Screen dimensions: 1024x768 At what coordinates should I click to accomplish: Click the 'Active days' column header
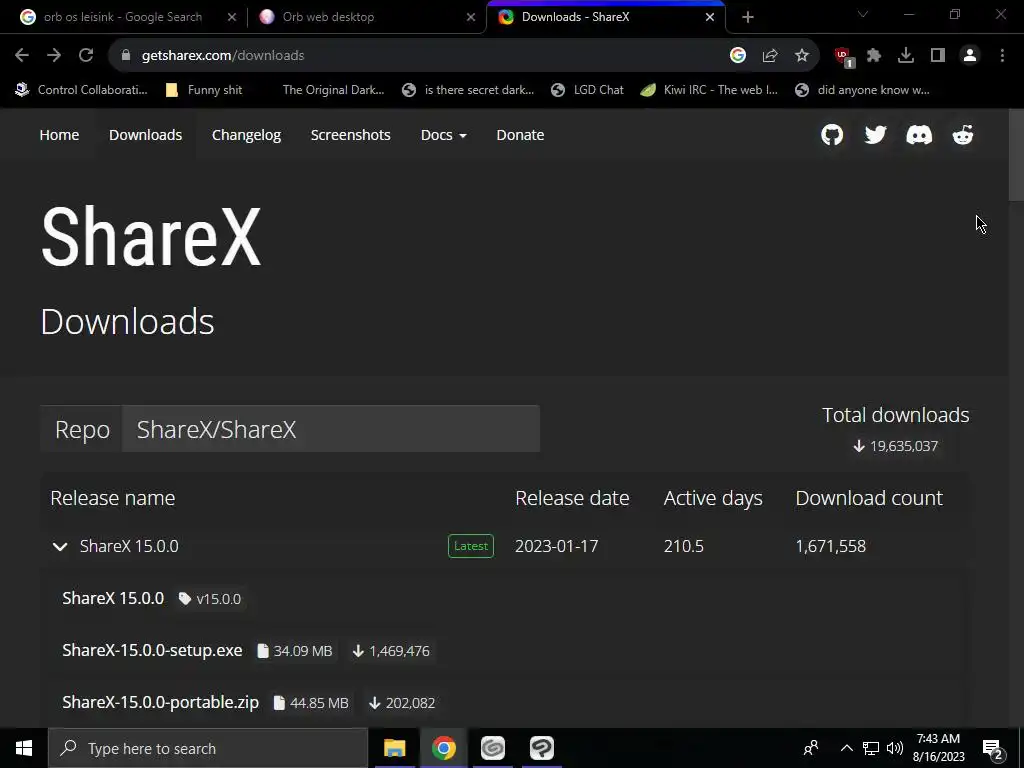(713, 498)
